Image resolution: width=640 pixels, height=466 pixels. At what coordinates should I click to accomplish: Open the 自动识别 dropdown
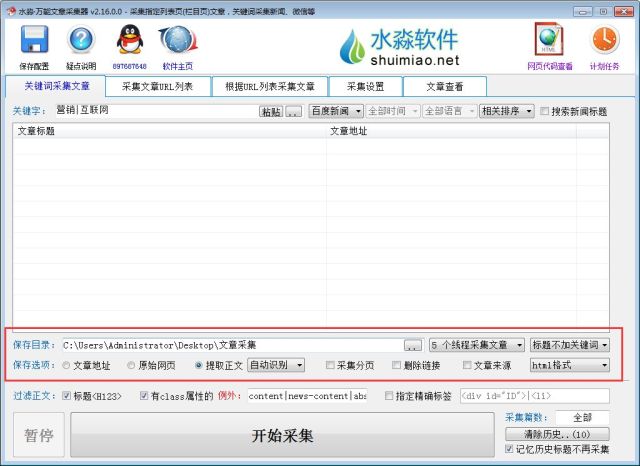[276, 365]
